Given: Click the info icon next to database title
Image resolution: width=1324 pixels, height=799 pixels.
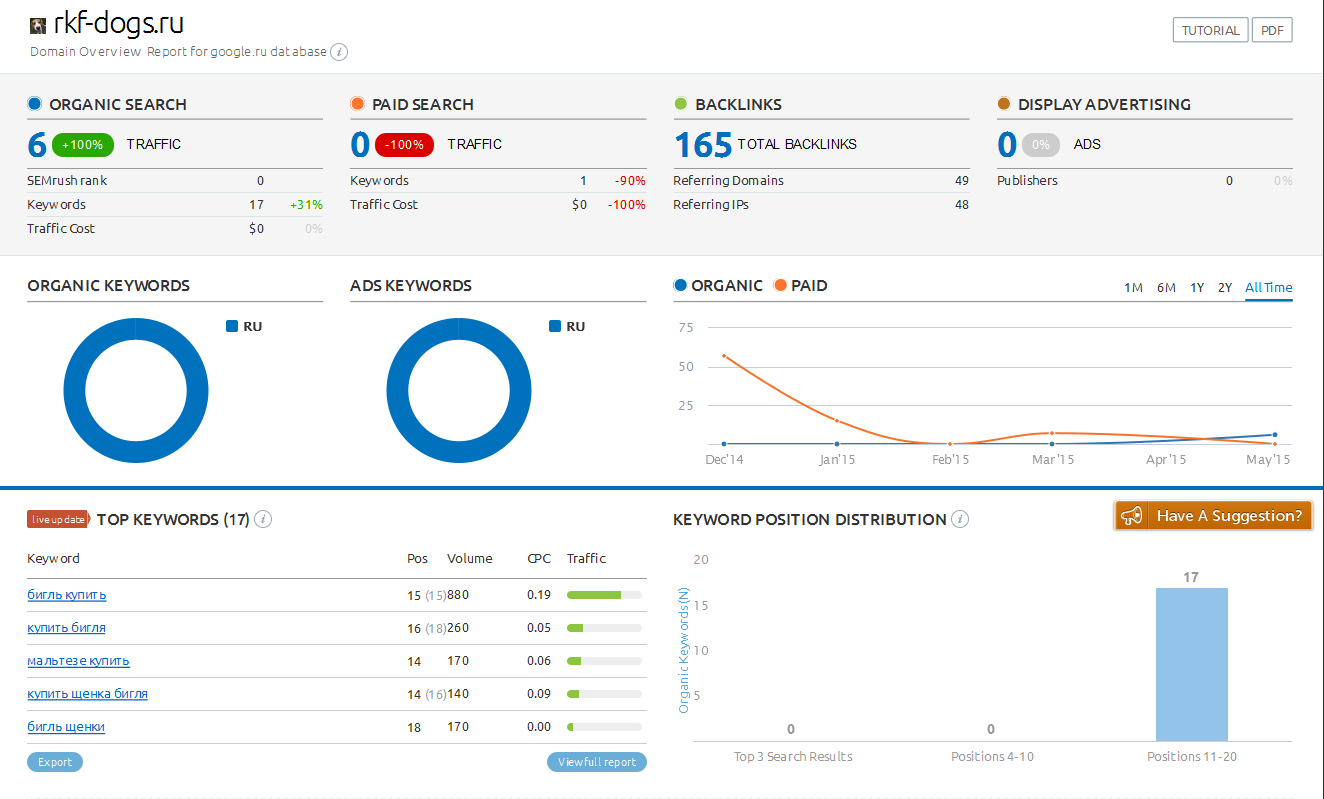Looking at the screenshot, I should click(339, 52).
